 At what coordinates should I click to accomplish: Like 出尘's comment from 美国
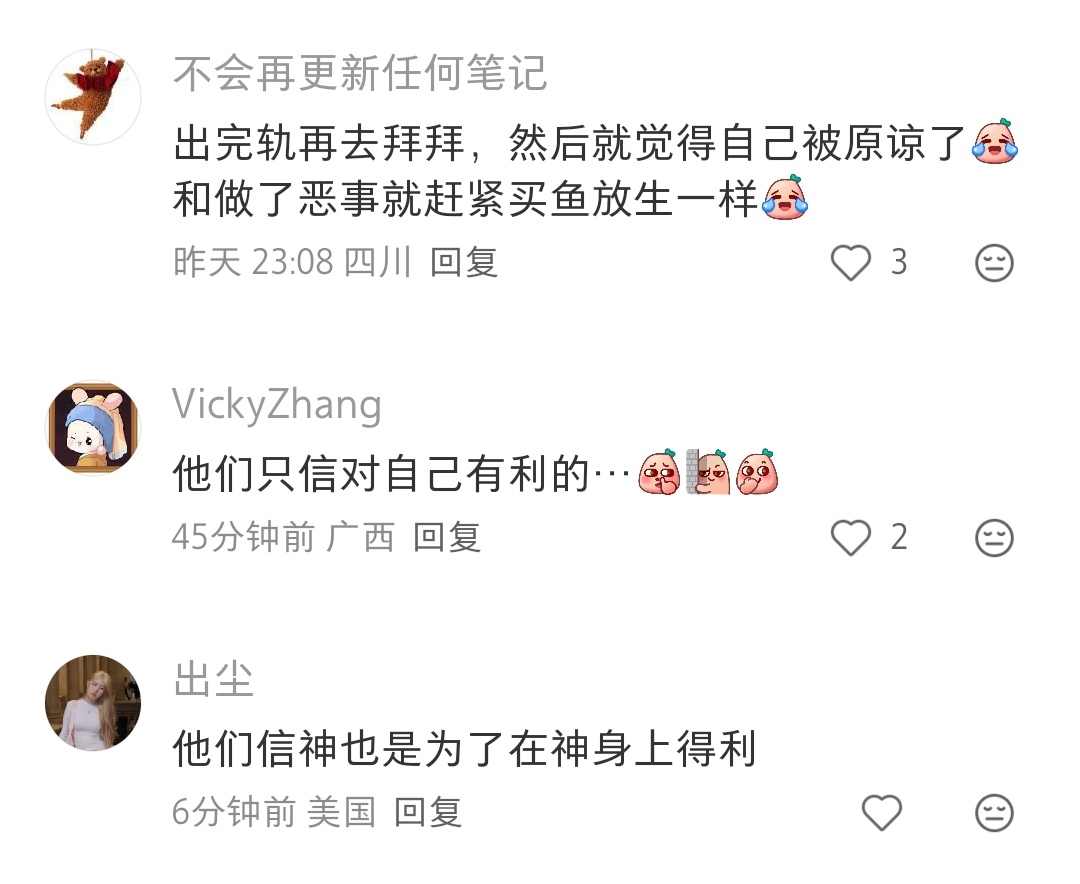click(882, 812)
